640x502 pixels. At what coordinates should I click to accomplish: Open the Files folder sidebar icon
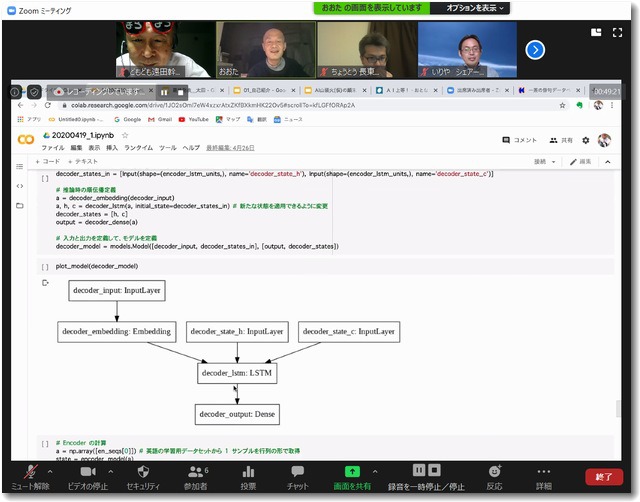20,206
